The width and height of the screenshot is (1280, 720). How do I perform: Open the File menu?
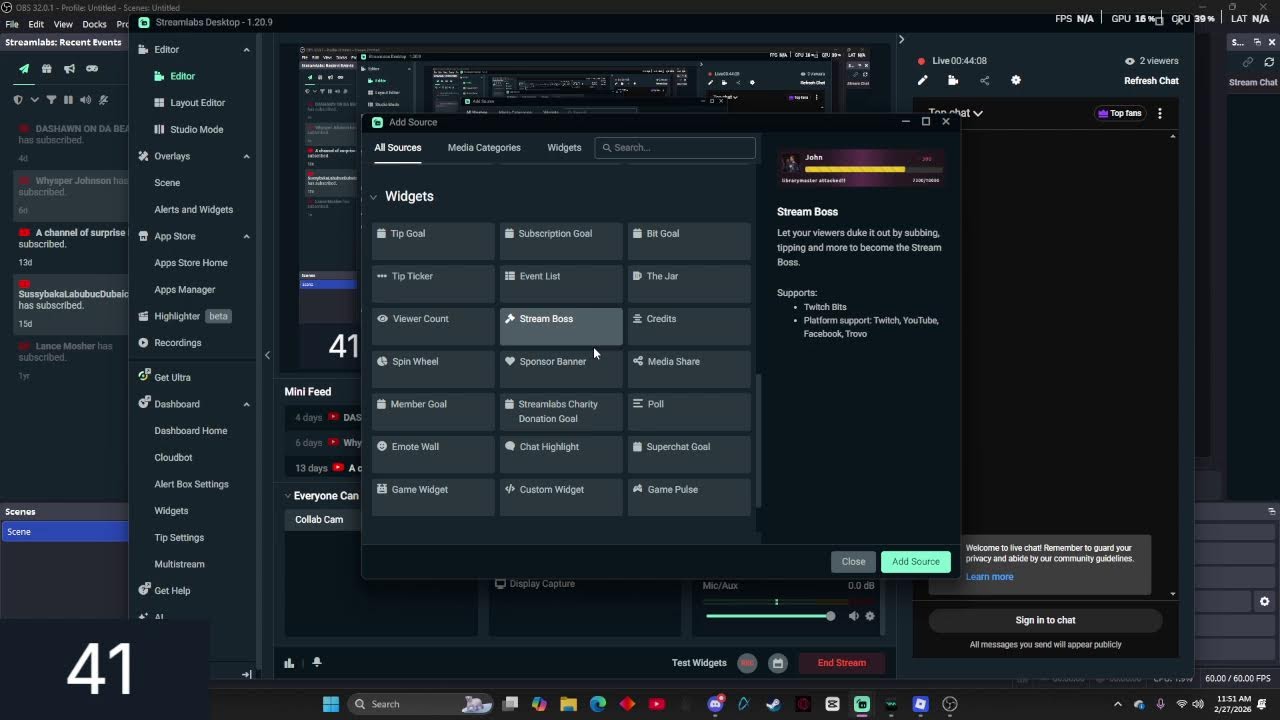click(12, 24)
